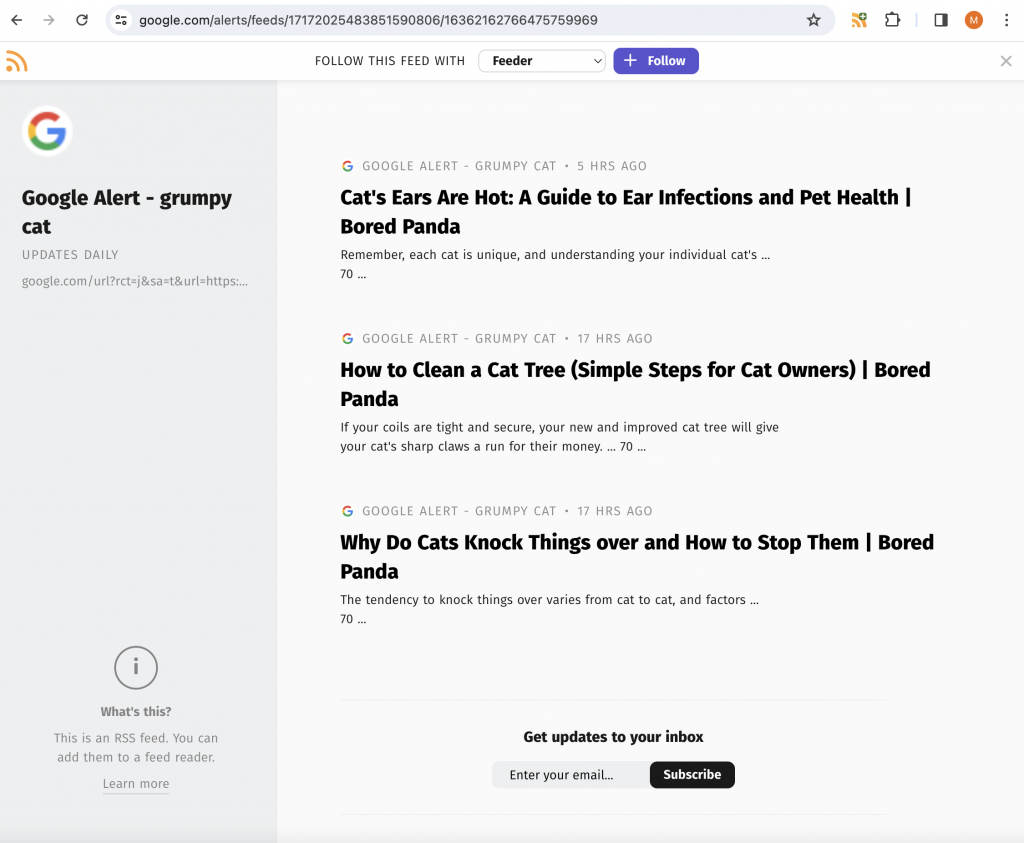Toggle the browser side panel icon
The height and width of the screenshot is (843, 1024).
tap(940, 20)
